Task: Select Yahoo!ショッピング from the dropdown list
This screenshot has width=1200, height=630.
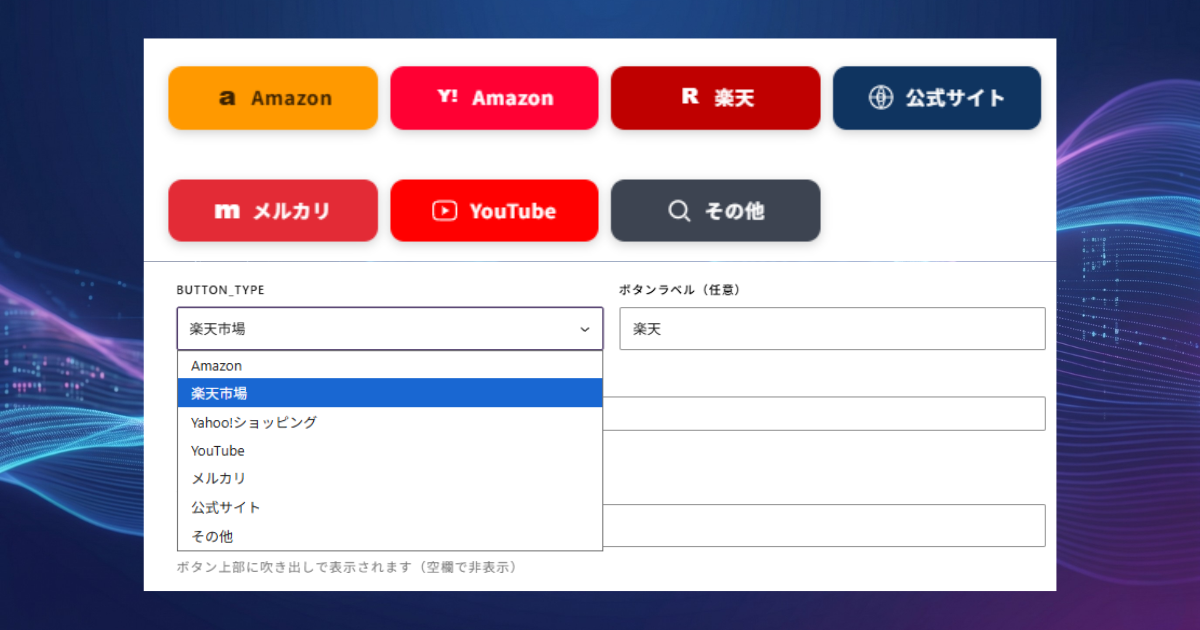Action: click(390, 422)
